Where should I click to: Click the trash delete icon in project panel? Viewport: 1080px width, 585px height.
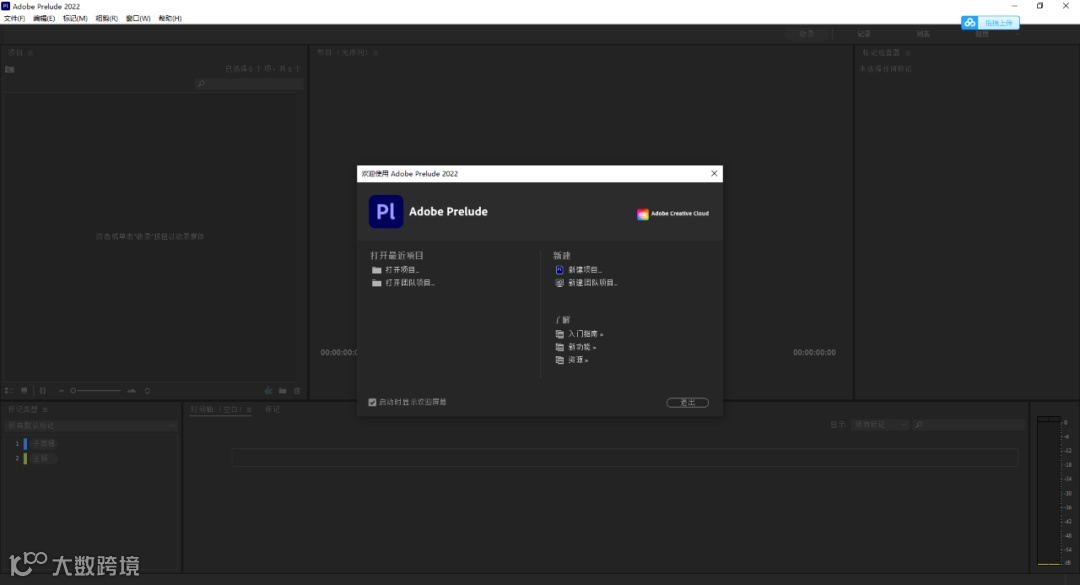298,391
